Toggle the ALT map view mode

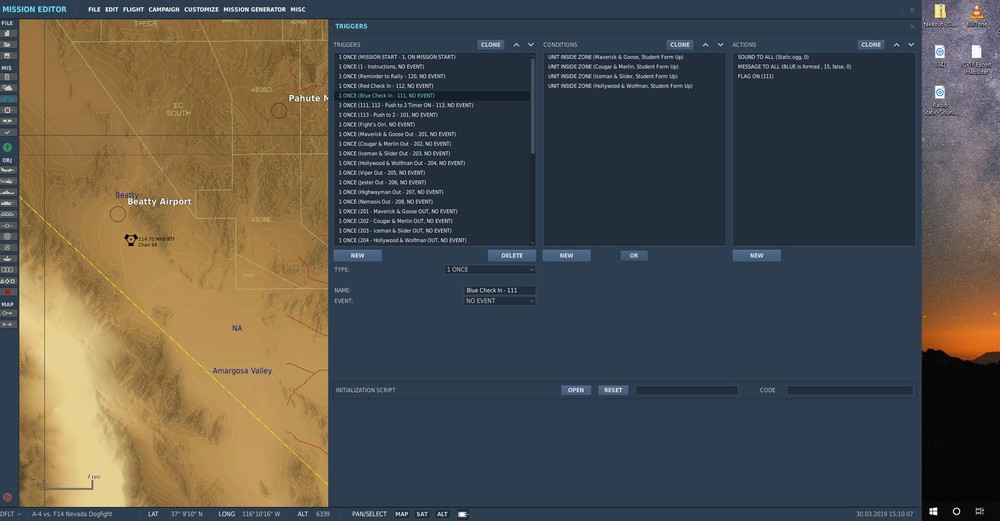coord(442,514)
